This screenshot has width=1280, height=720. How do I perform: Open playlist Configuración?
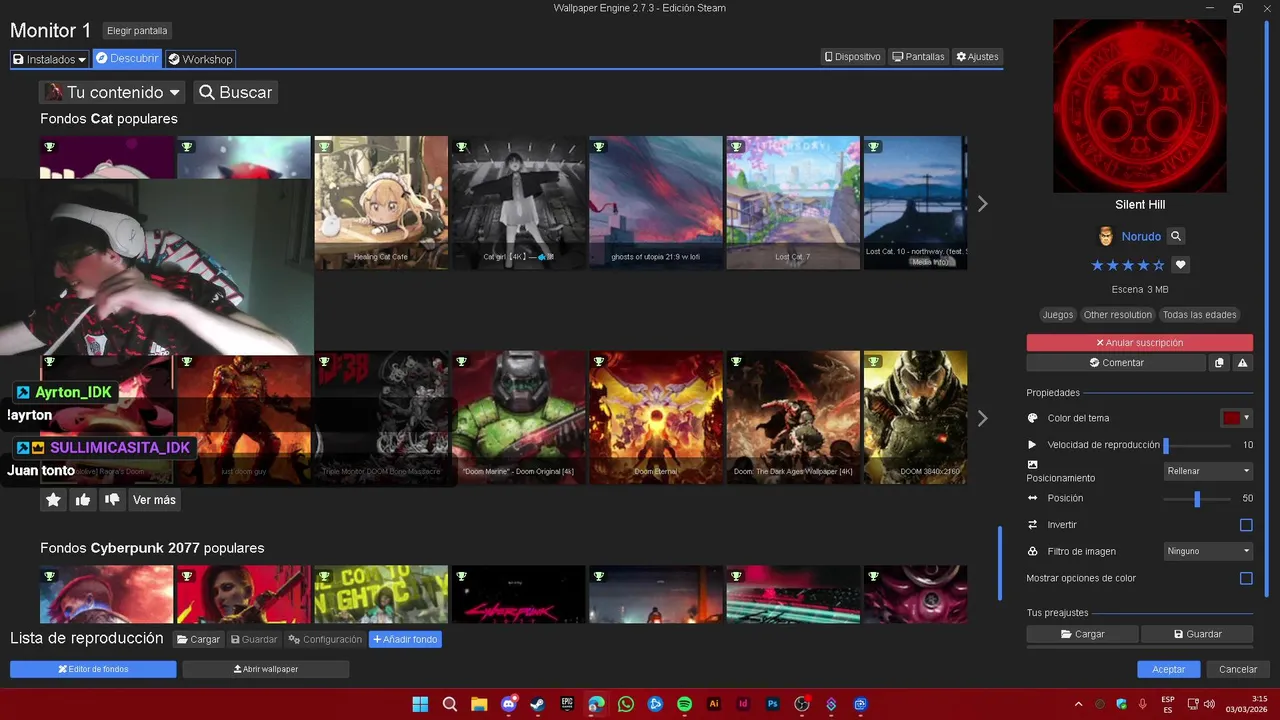325,639
